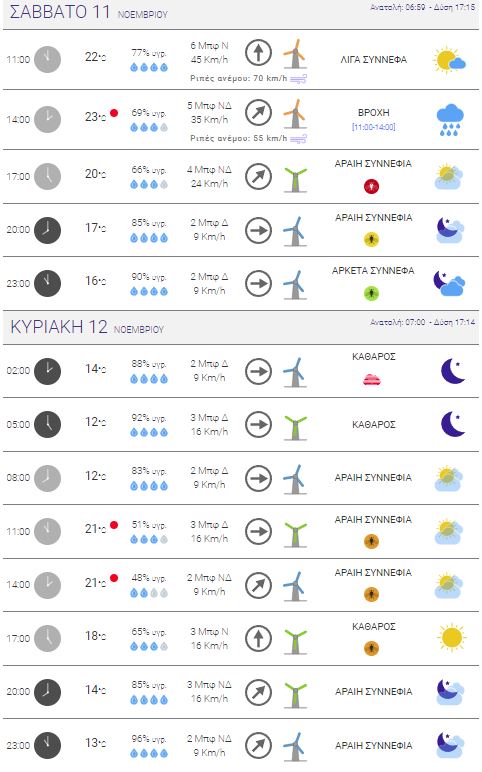The image size is (482, 772).
Task: Click the wind gust icon beside 70 km/h
Action: [x=298, y=79]
